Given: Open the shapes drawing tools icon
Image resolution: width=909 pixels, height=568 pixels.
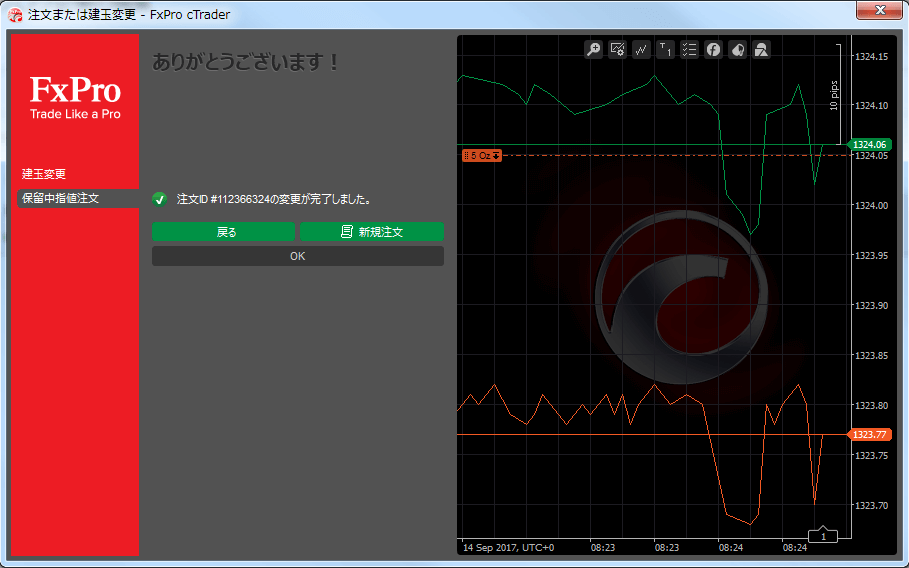Looking at the screenshot, I should pos(761,50).
